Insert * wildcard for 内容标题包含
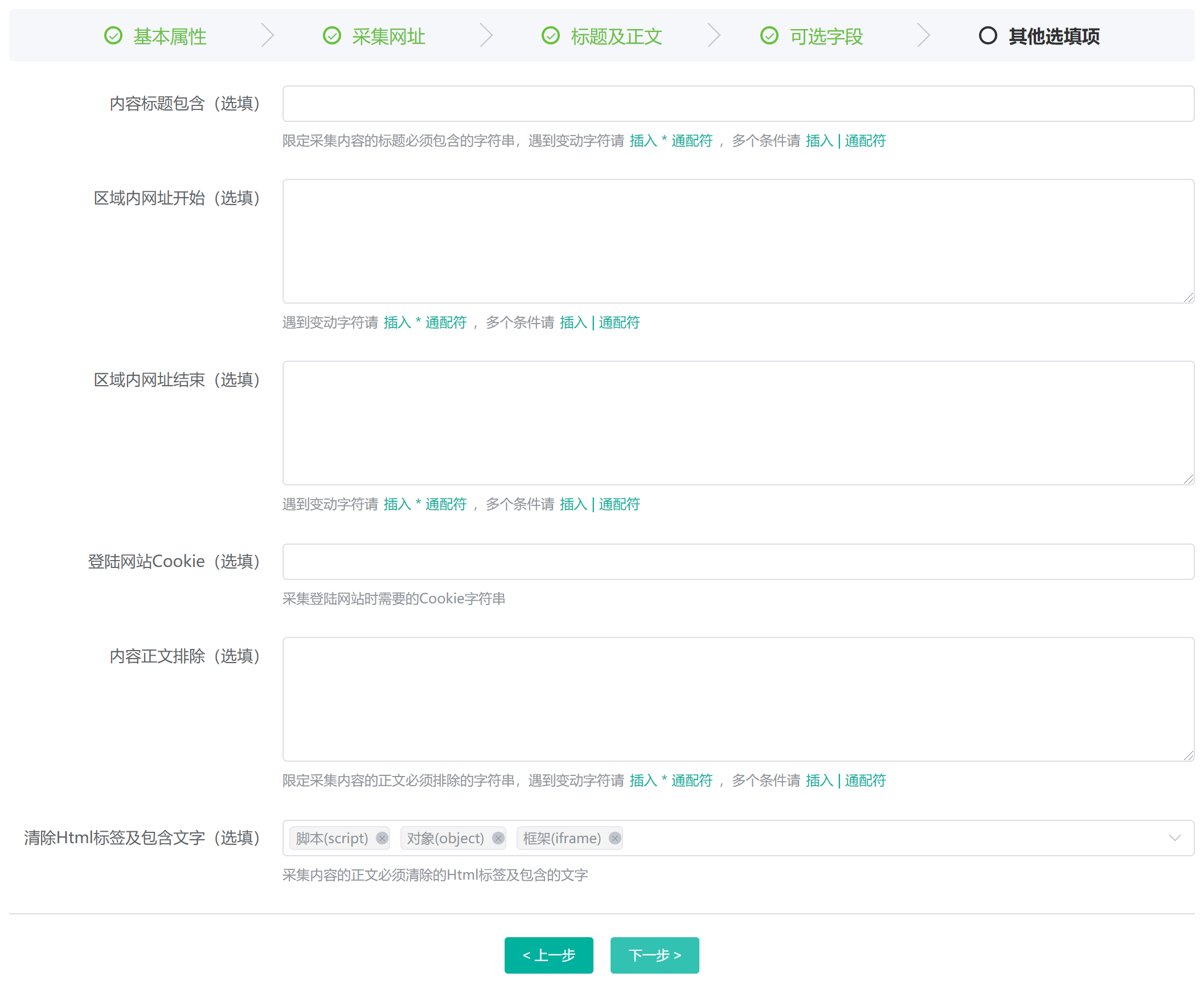 coord(671,141)
